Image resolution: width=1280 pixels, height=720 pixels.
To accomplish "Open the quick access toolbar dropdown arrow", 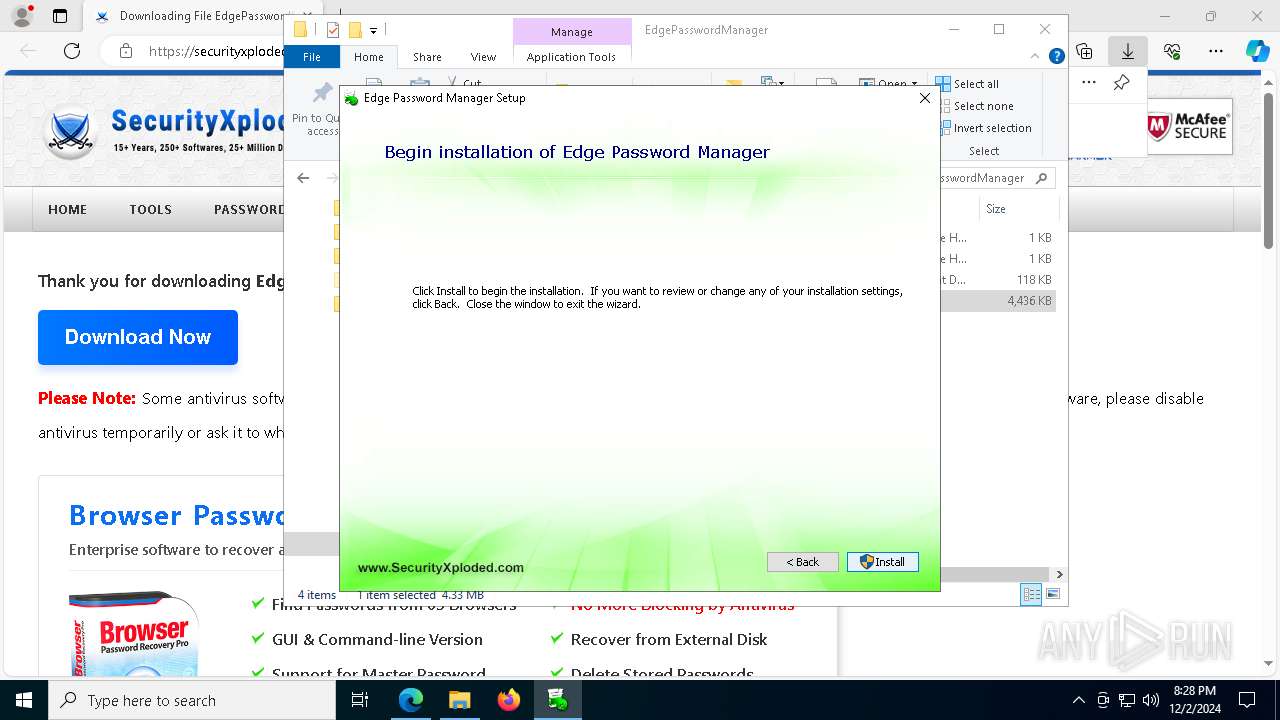I will click(373, 31).
